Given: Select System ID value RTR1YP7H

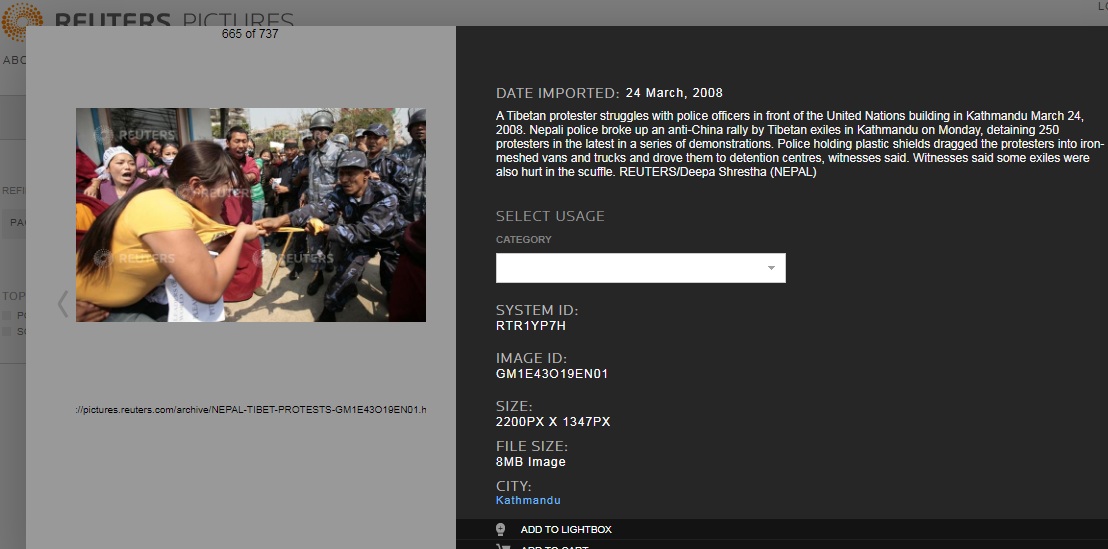Looking at the screenshot, I should (x=531, y=326).
